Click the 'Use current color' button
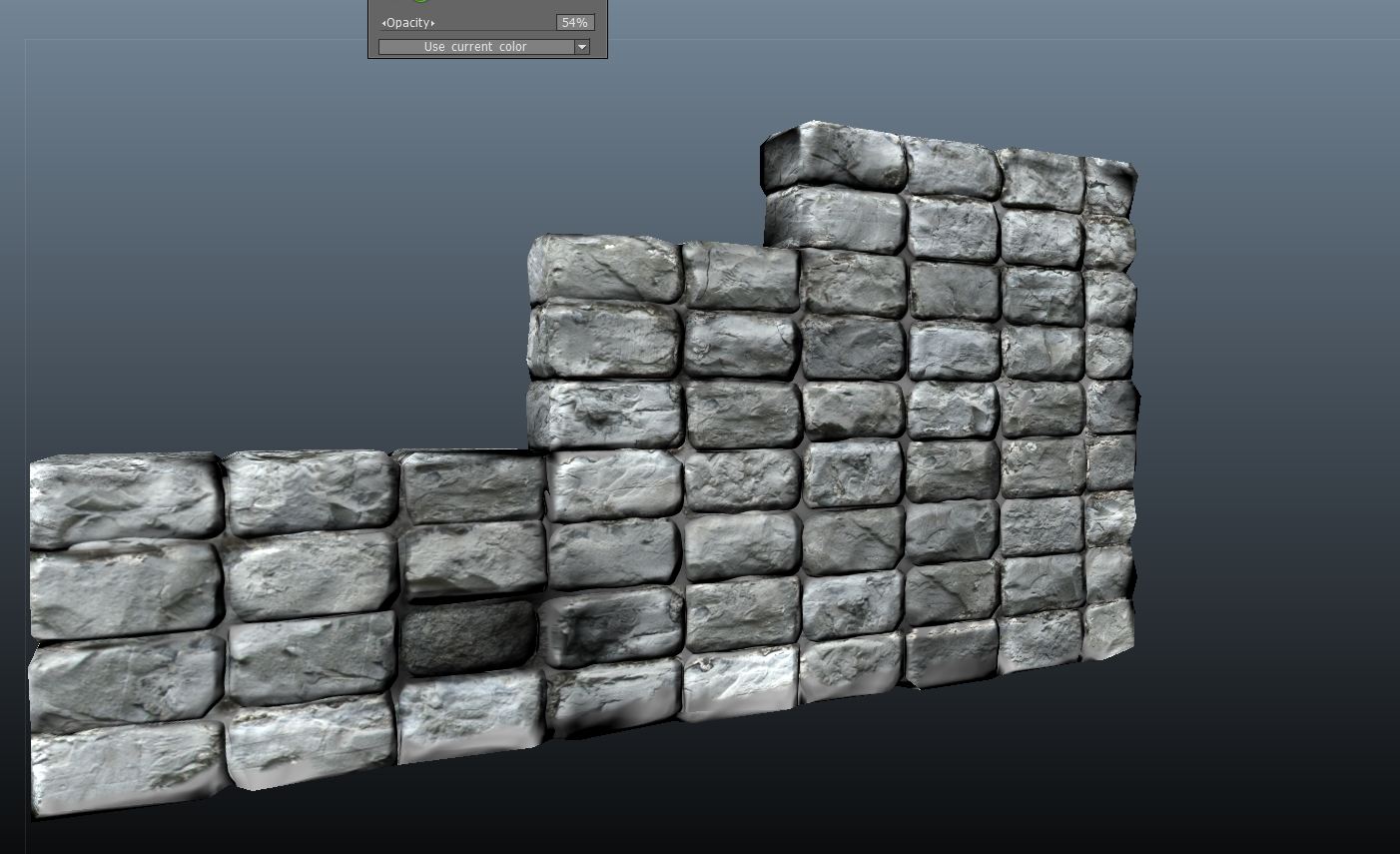Image resolution: width=1400 pixels, height=854 pixels. coord(475,47)
